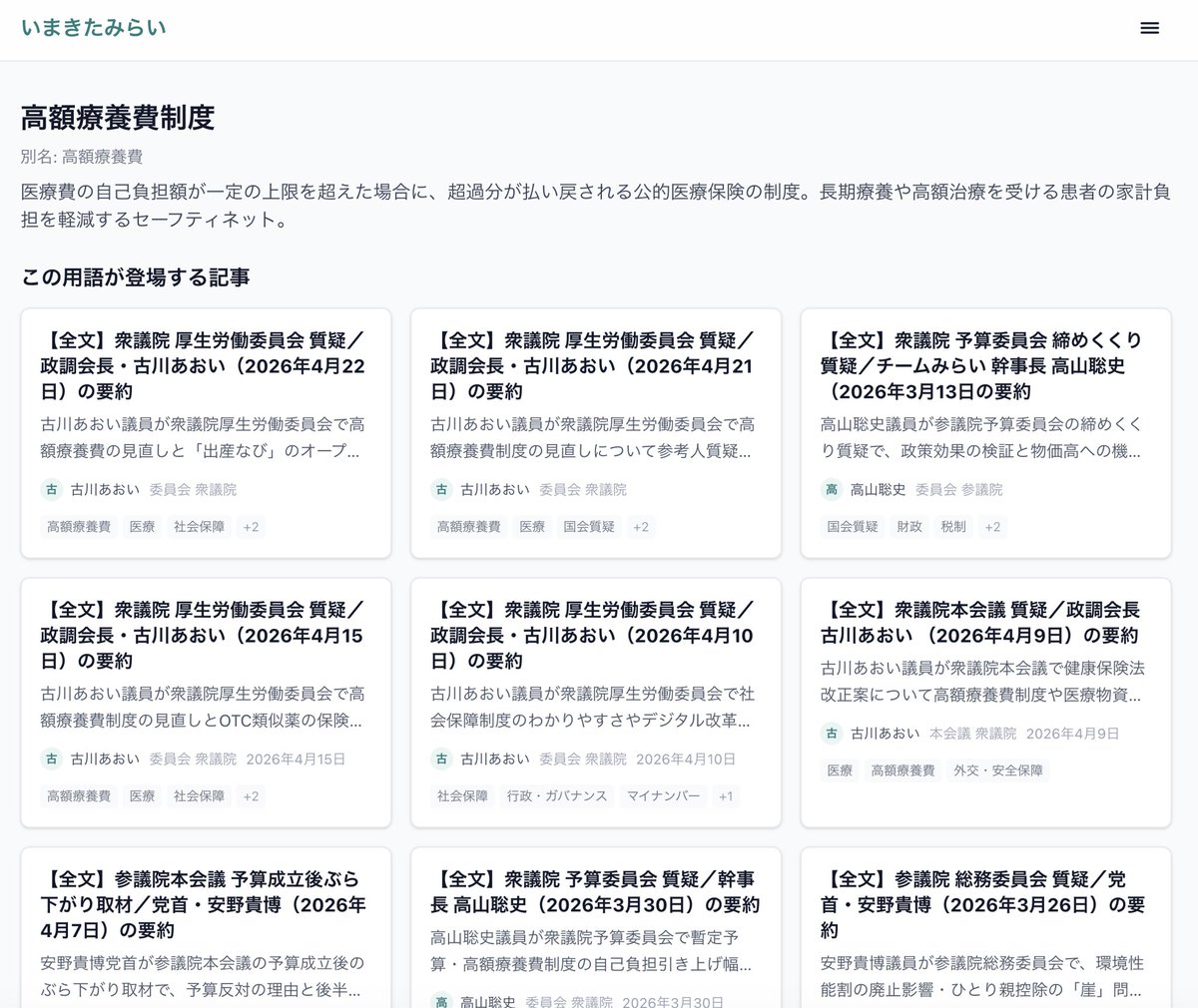
Task: Click the 別名: 高額療養費 alias text
Action: click(82, 157)
